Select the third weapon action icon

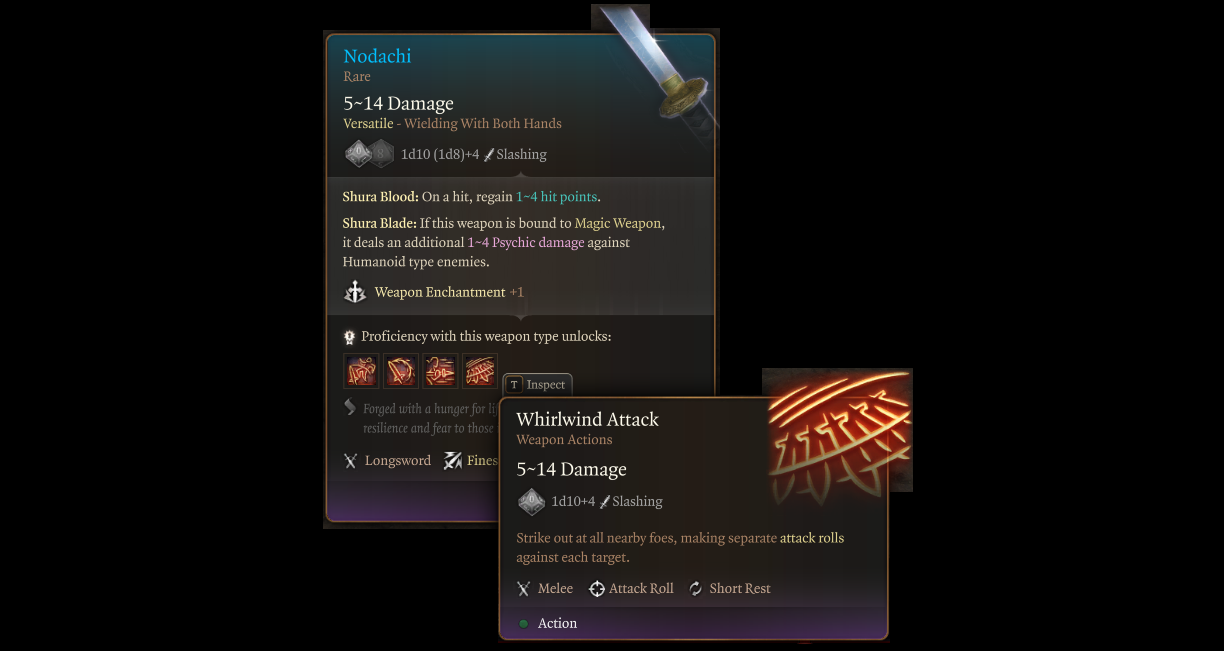coord(440,371)
